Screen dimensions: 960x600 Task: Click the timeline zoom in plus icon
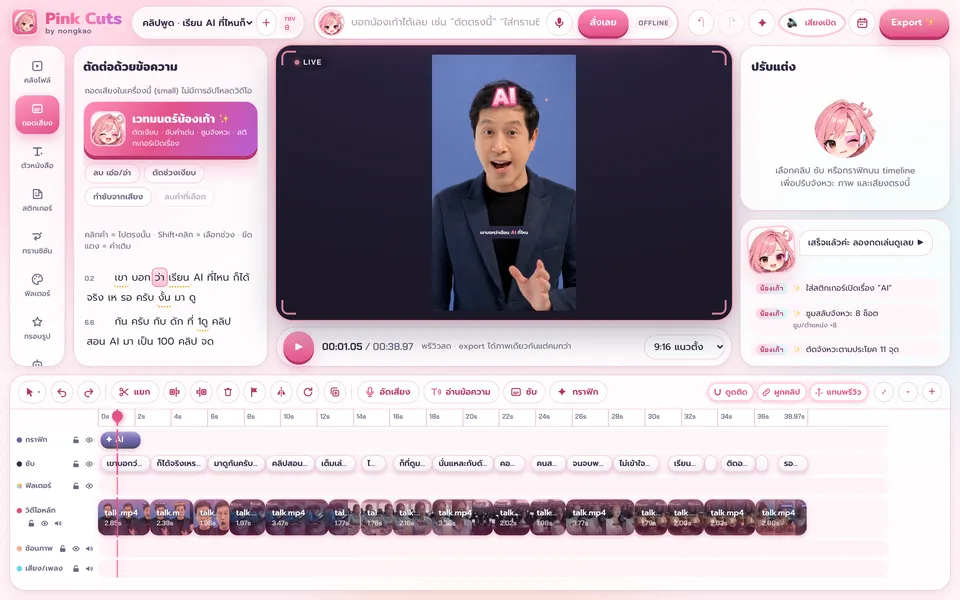point(932,392)
